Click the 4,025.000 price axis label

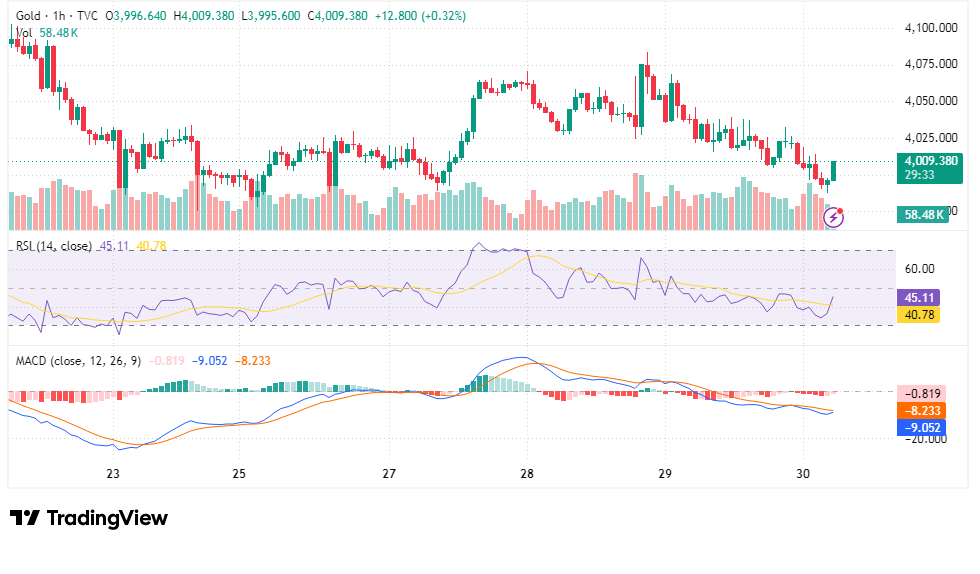931,138
